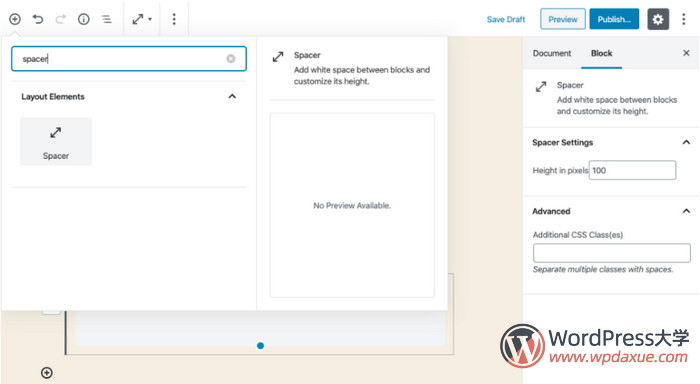
Task: Collapse the Spacer Settings panel
Action: click(x=686, y=142)
